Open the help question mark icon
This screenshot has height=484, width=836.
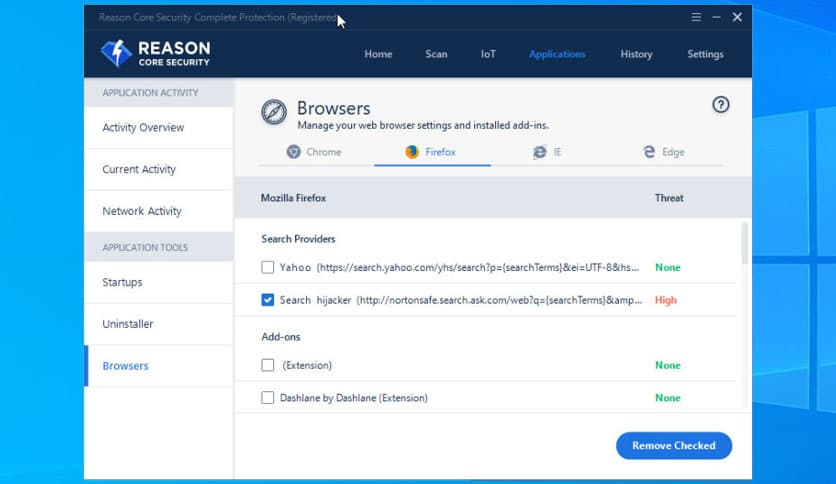tap(720, 104)
